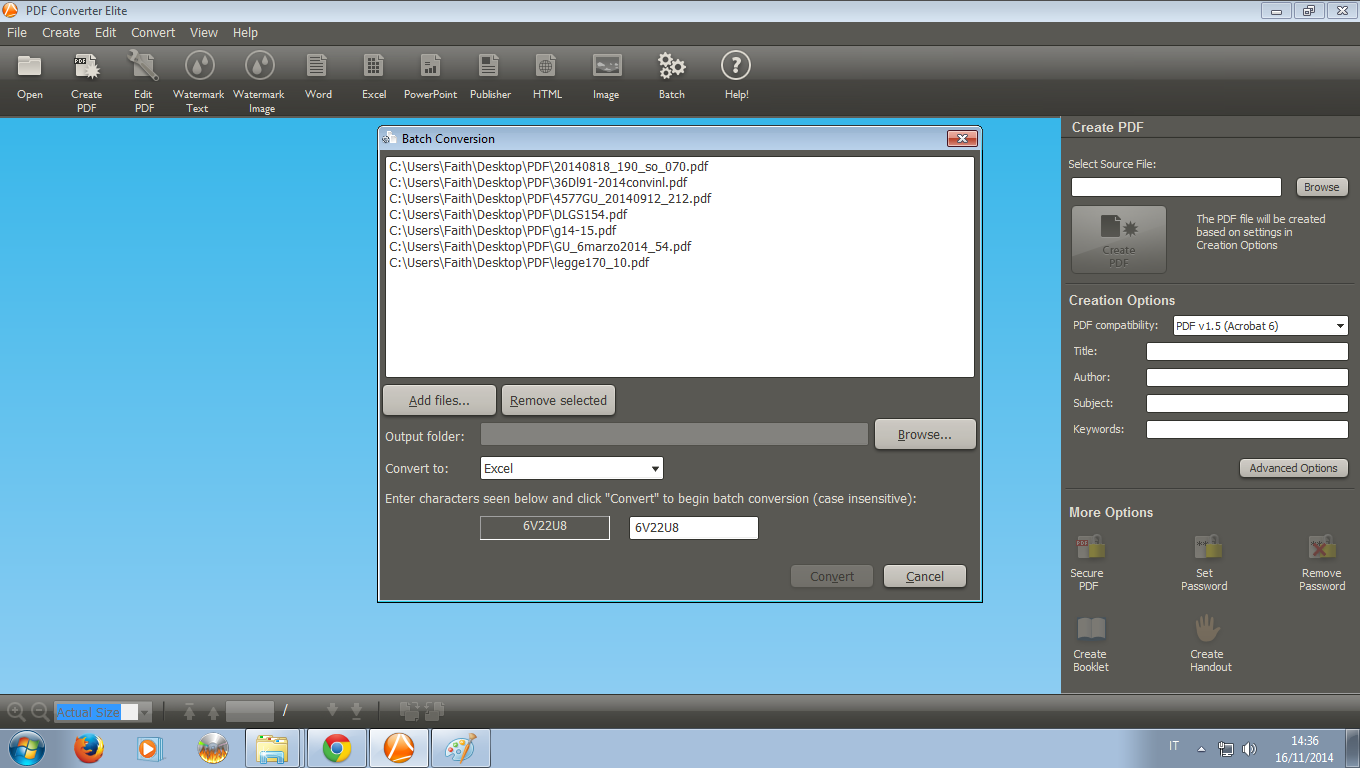Click the Add files... button
This screenshot has height=768, width=1360.
(x=439, y=400)
